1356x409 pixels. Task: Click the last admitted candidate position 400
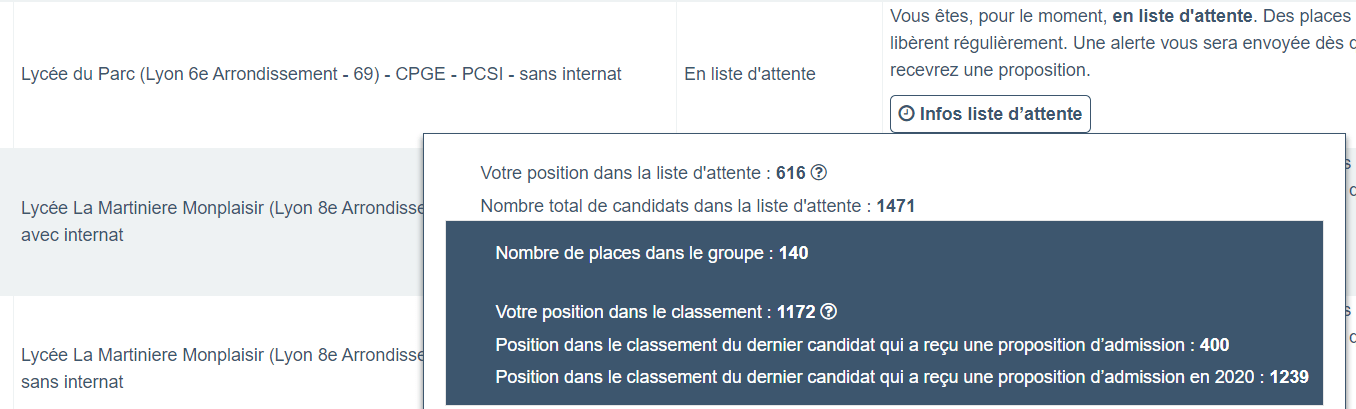click(1214, 345)
